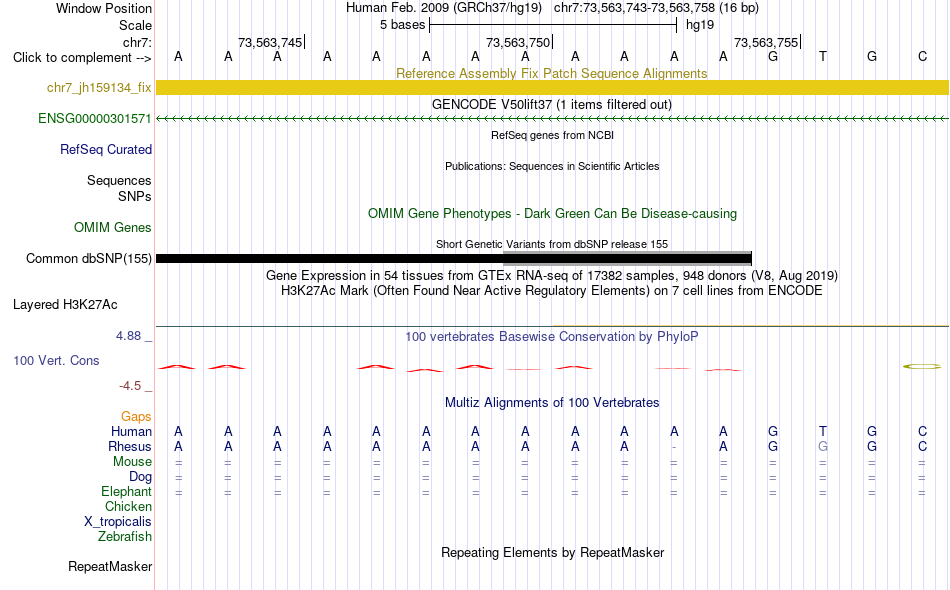The height and width of the screenshot is (590, 950).
Task: Click the Gaps label in Multiz track
Action: click(x=136, y=417)
